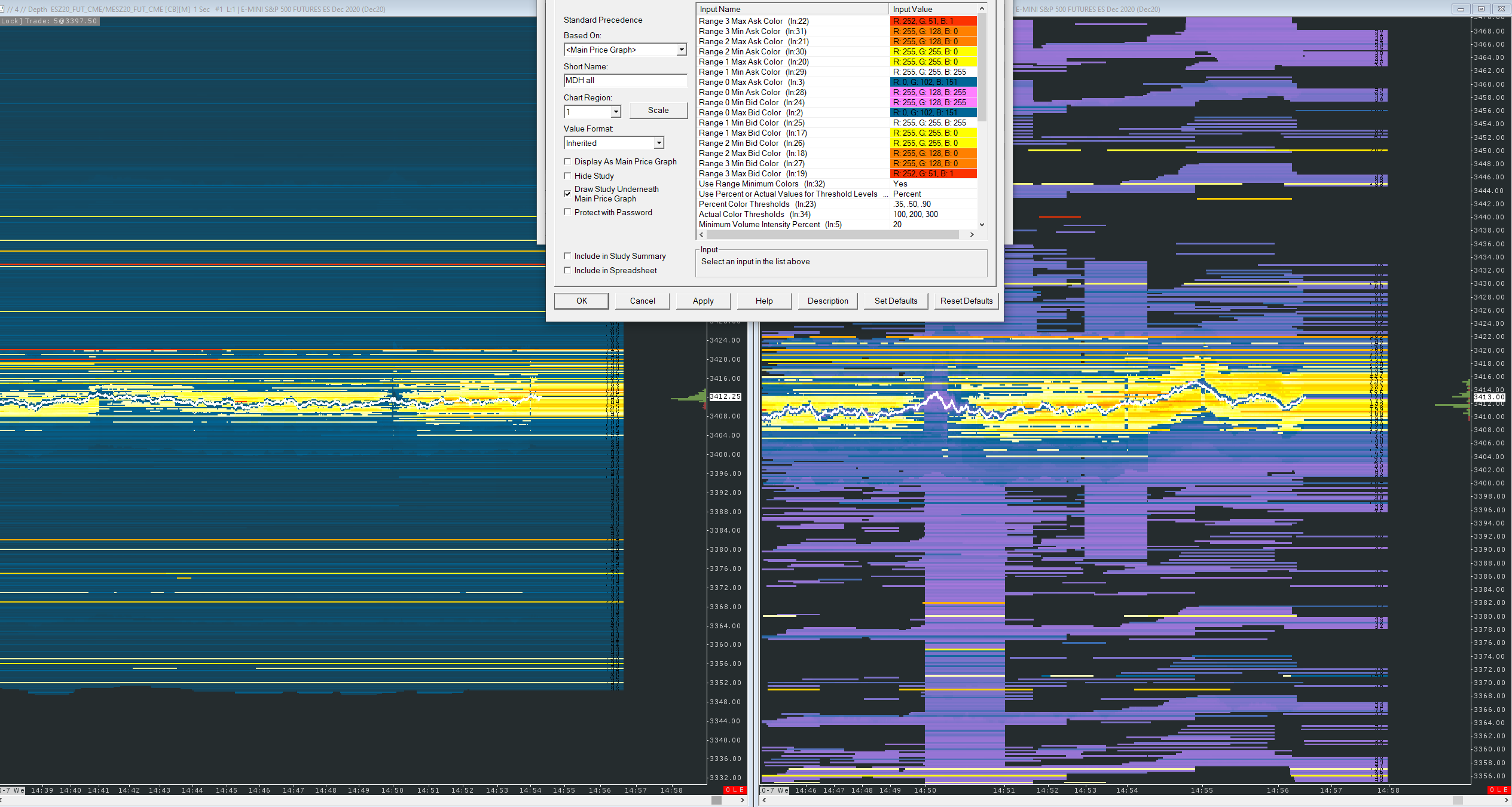The height and width of the screenshot is (807, 1512).
Task: Click the Input Value column header
Action: point(933,9)
